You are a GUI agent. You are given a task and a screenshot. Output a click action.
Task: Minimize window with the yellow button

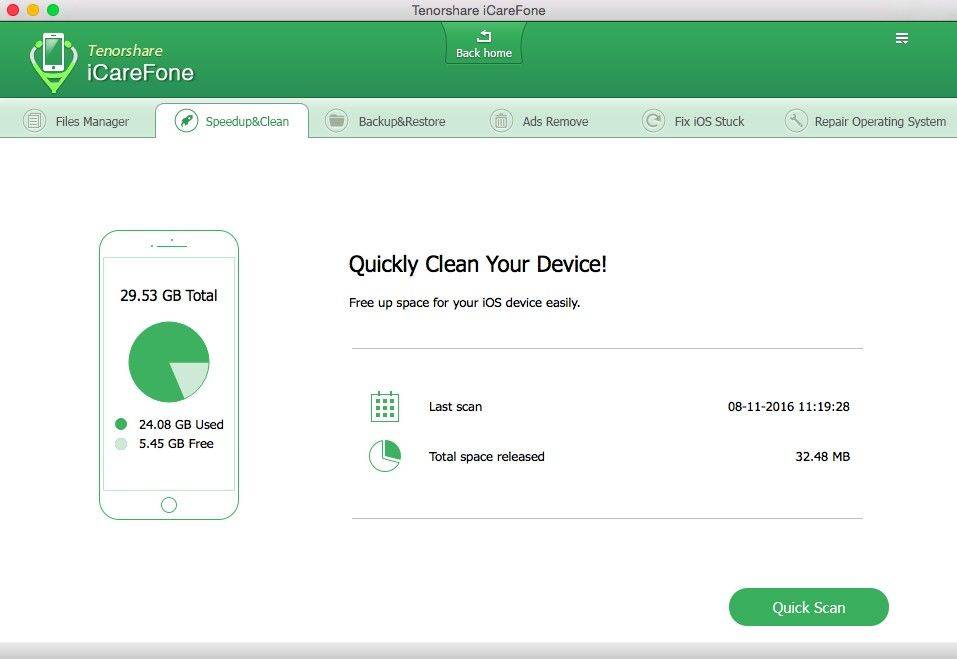click(x=33, y=10)
